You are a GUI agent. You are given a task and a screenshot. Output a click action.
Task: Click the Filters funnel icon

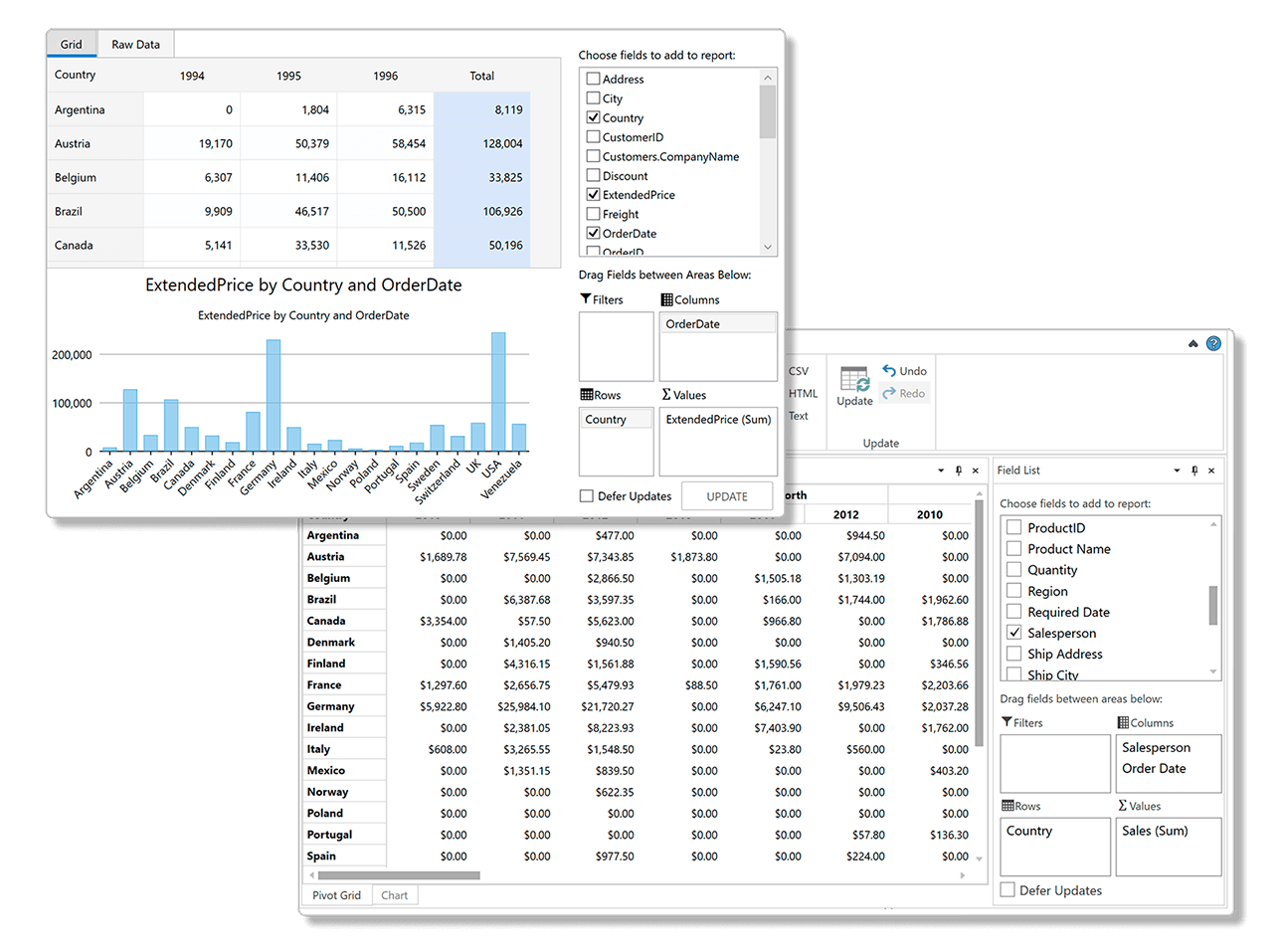[x=585, y=298]
